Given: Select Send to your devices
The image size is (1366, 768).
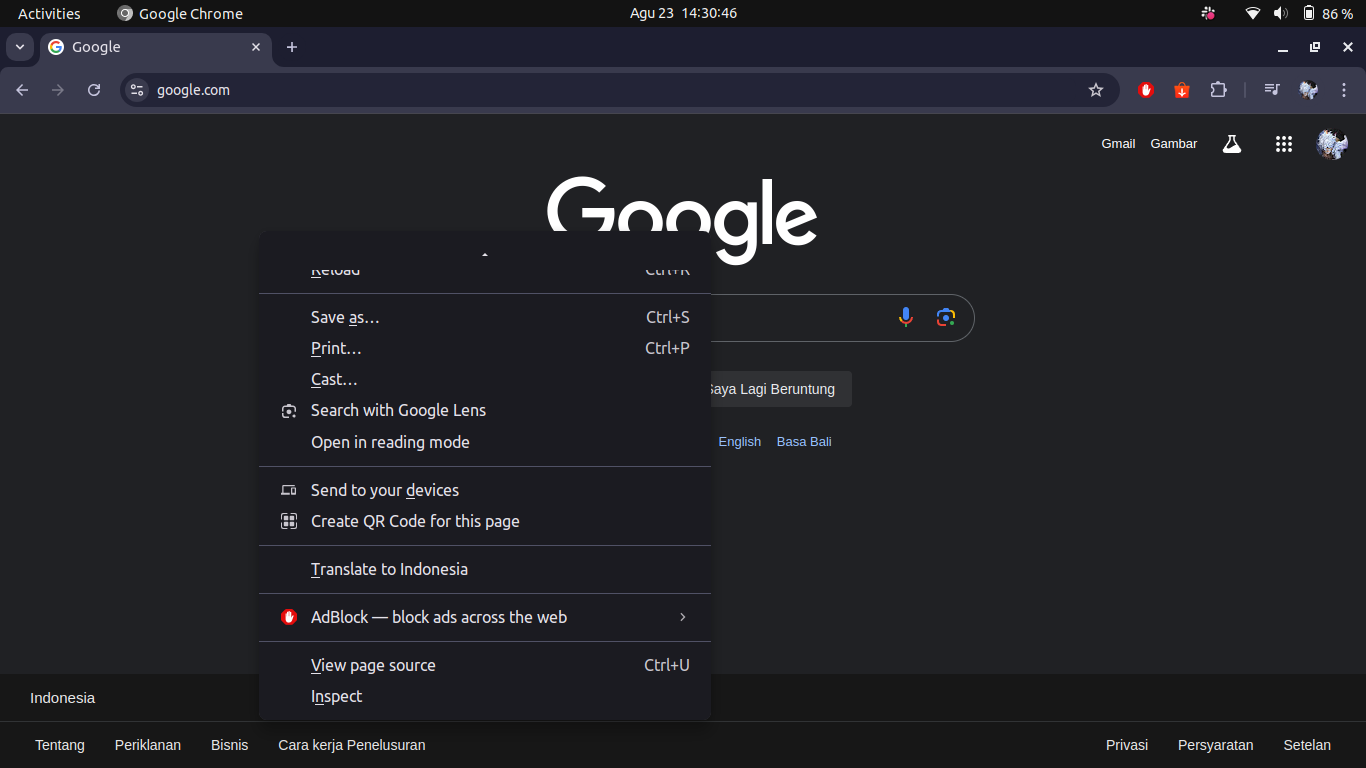Looking at the screenshot, I should point(485,490).
